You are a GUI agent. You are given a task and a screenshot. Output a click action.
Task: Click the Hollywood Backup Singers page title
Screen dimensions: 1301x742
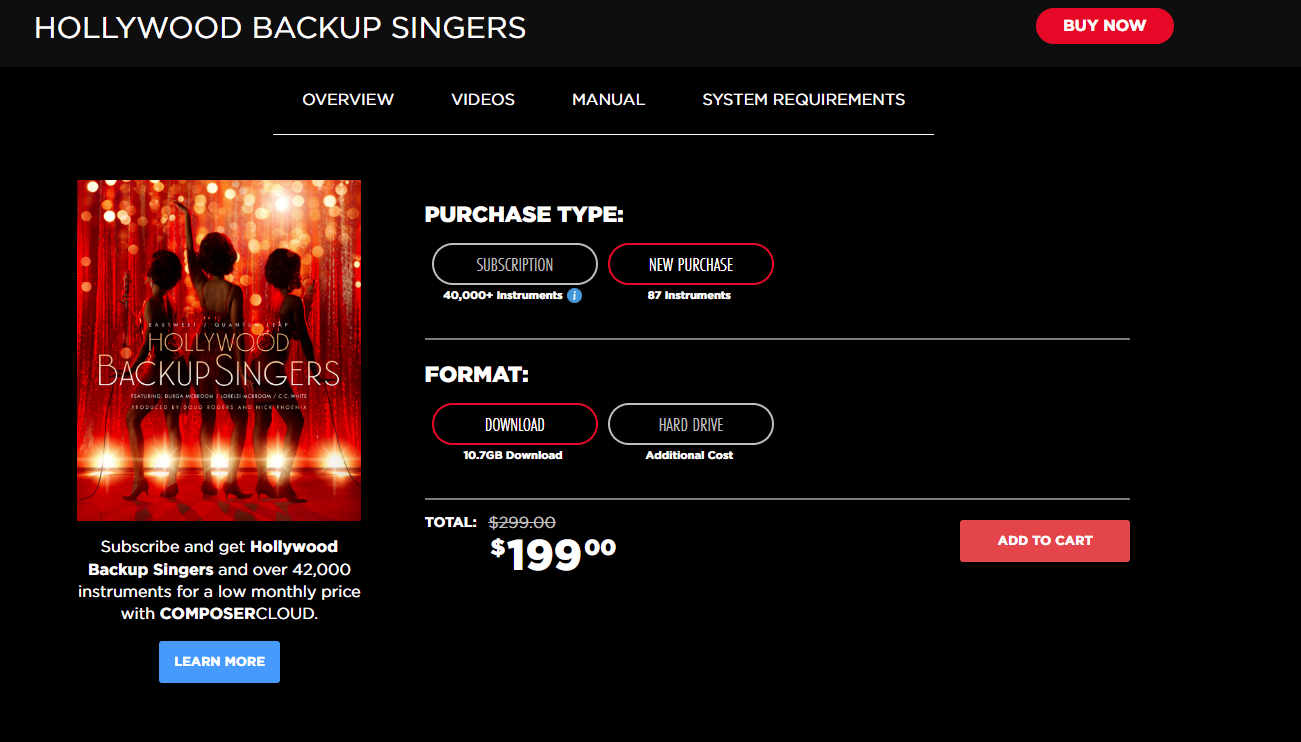pyautogui.click(x=280, y=27)
